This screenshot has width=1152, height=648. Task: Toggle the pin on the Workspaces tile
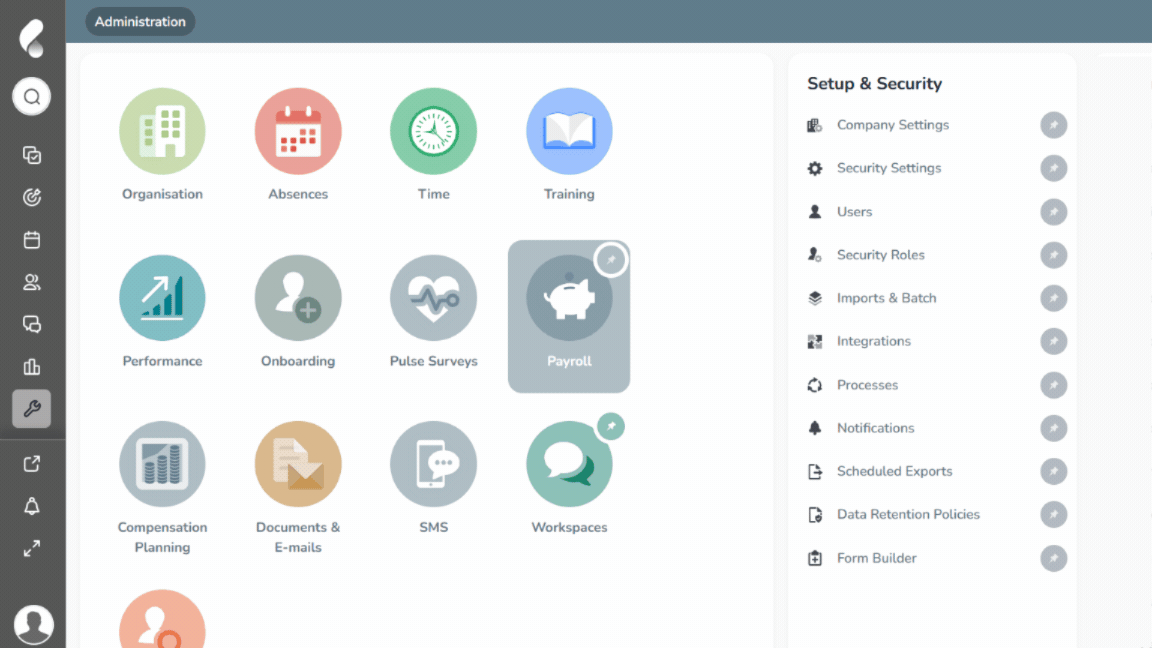[x=611, y=426]
